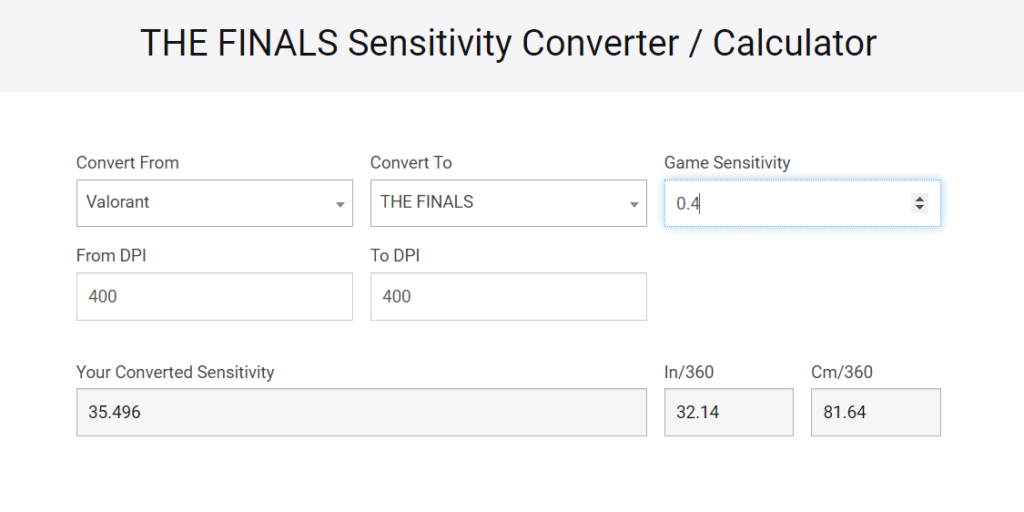This screenshot has width=1024, height=512.
Task: Focus the Game Sensitivity input field
Action: point(803,203)
